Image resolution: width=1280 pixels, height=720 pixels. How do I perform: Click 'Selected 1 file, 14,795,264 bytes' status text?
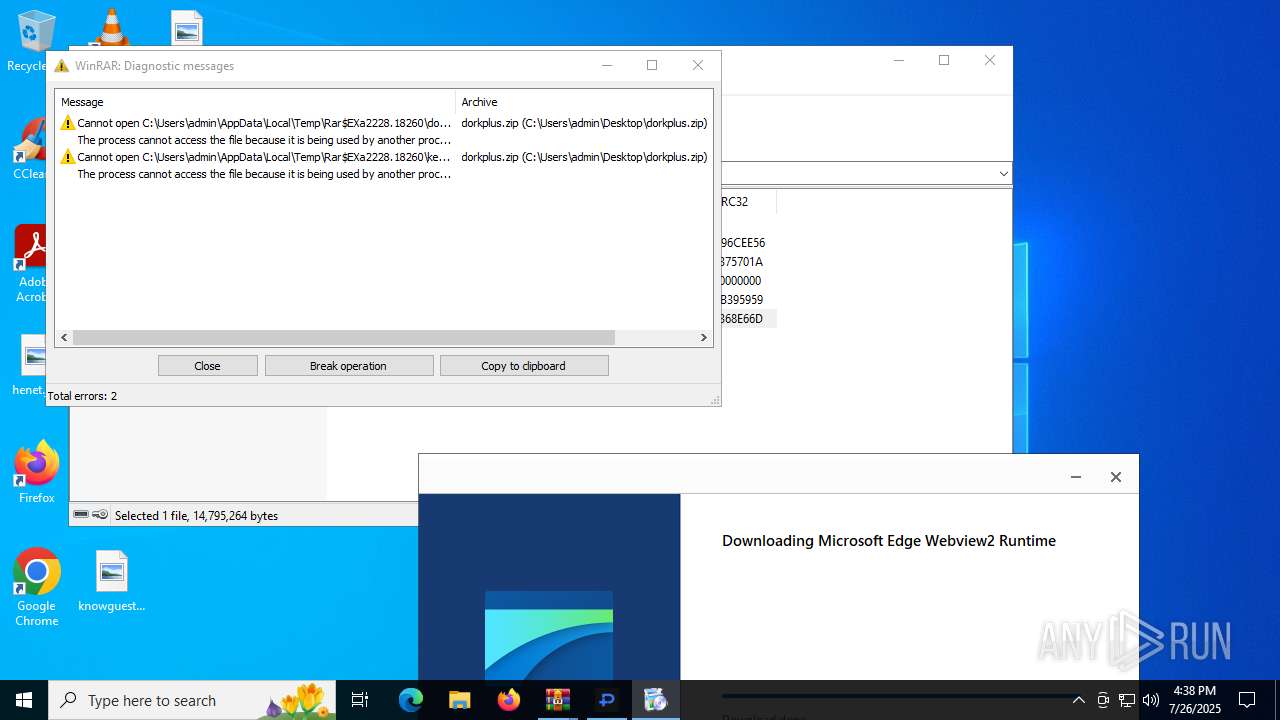pyautogui.click(x=196, y=516)
